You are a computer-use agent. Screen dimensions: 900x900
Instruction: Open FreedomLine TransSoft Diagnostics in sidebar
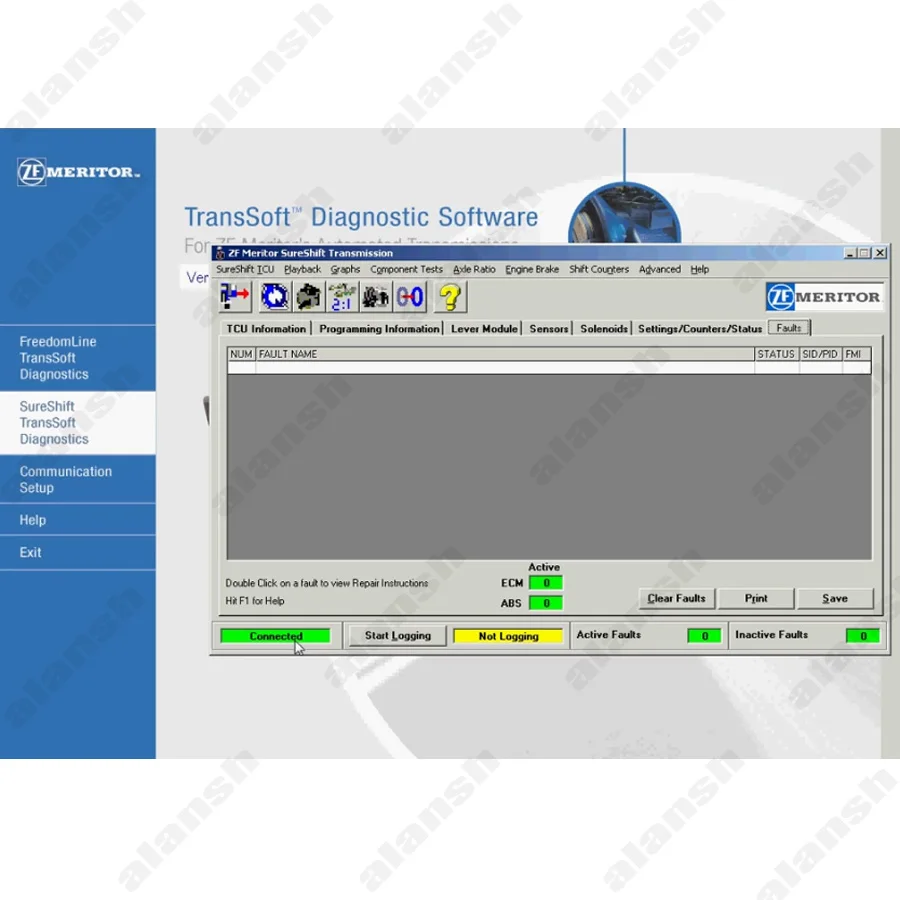click(x=77, y=358)
